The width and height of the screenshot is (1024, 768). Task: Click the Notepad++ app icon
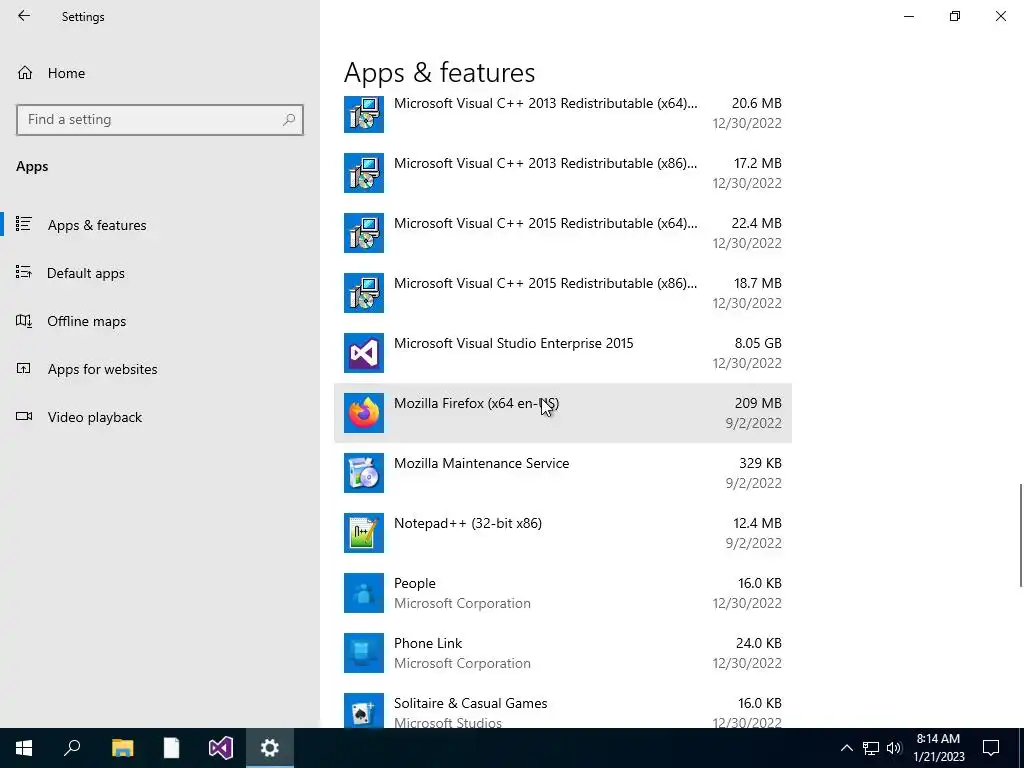click(x=364, y=534)
